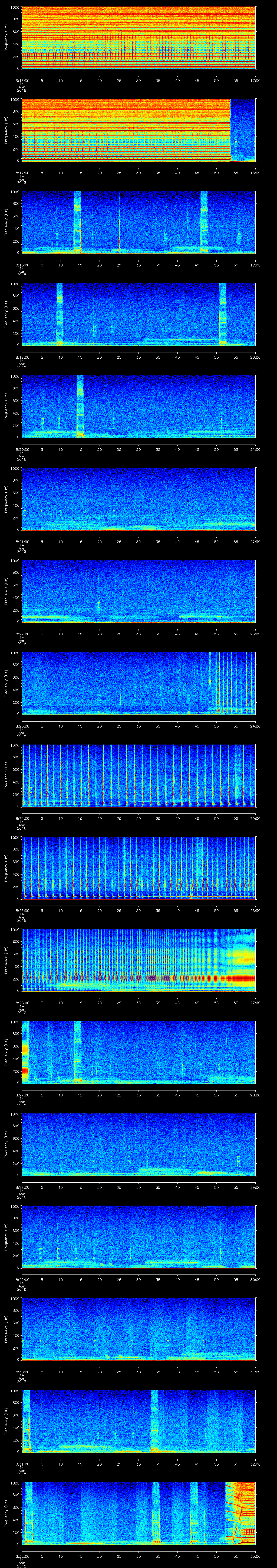Click where the pulse train begins in 8:23:00 spectrogram

[209, 683]
